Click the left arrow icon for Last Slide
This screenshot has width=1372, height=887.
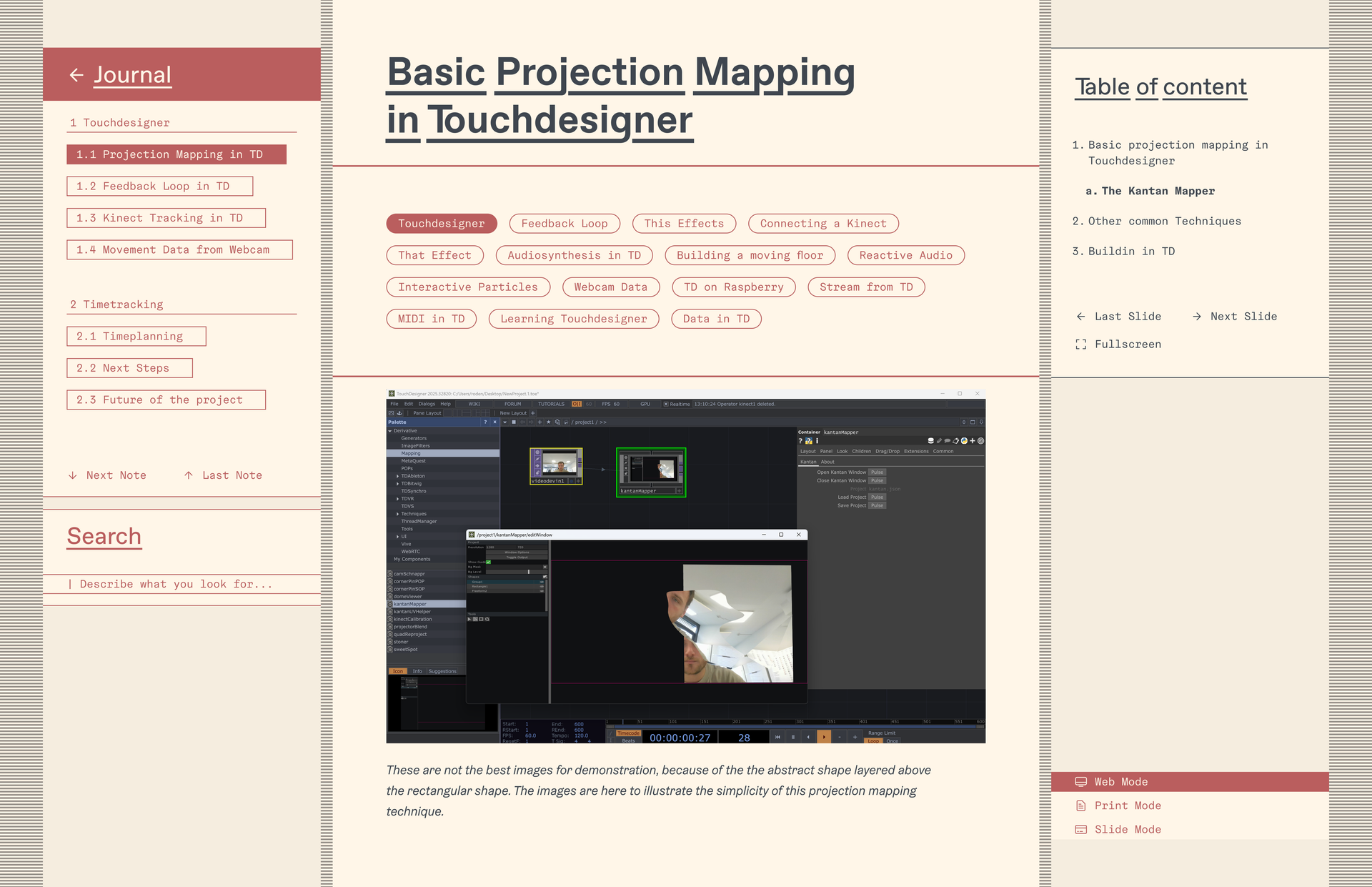tap(1080, 317)
